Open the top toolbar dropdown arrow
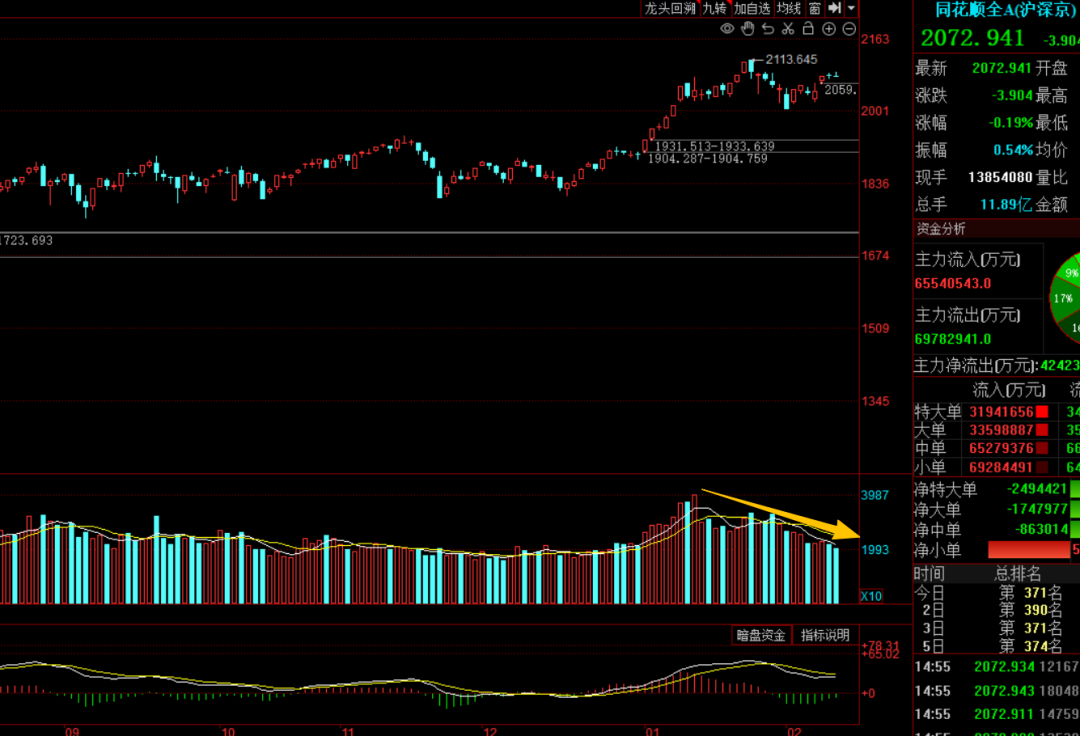The image size is (1080, 736). pyautogui.click(x=851, y=8)
